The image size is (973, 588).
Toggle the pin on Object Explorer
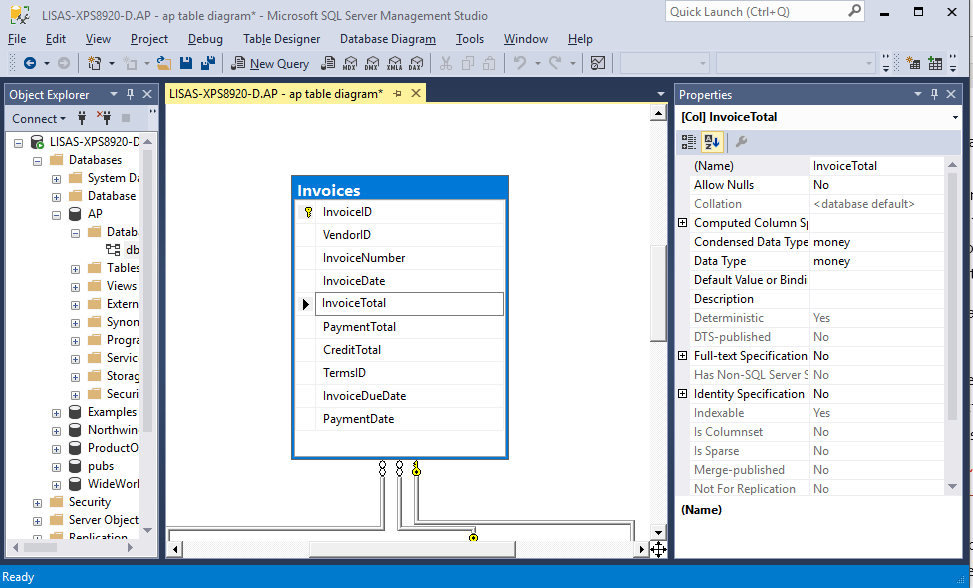point(132,94)
